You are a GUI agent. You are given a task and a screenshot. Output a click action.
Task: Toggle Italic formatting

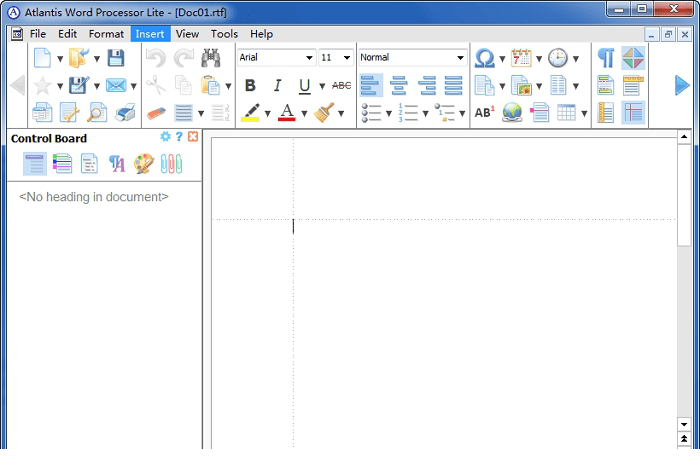coord(277,85)
